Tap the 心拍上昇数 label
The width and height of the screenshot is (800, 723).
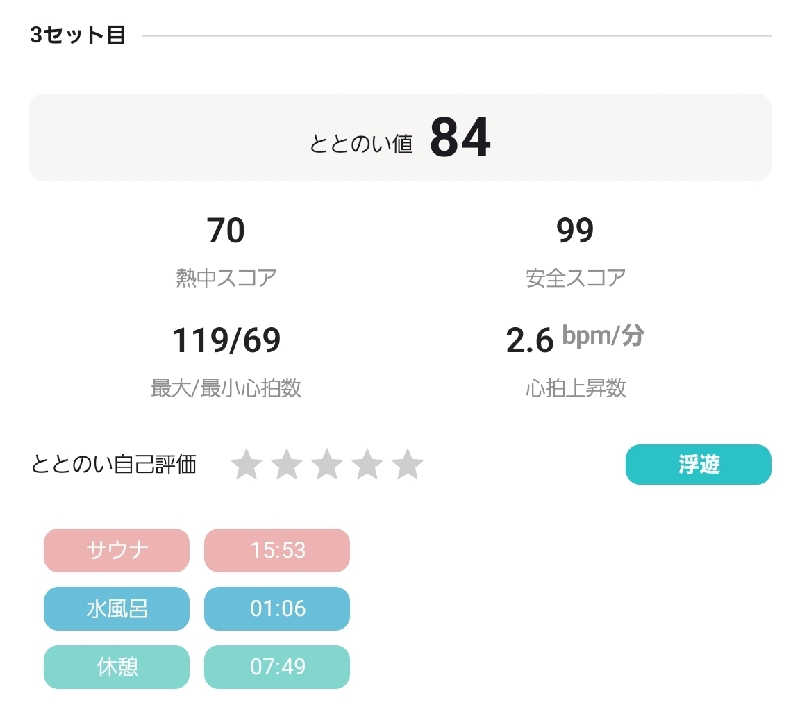point(575,389)
